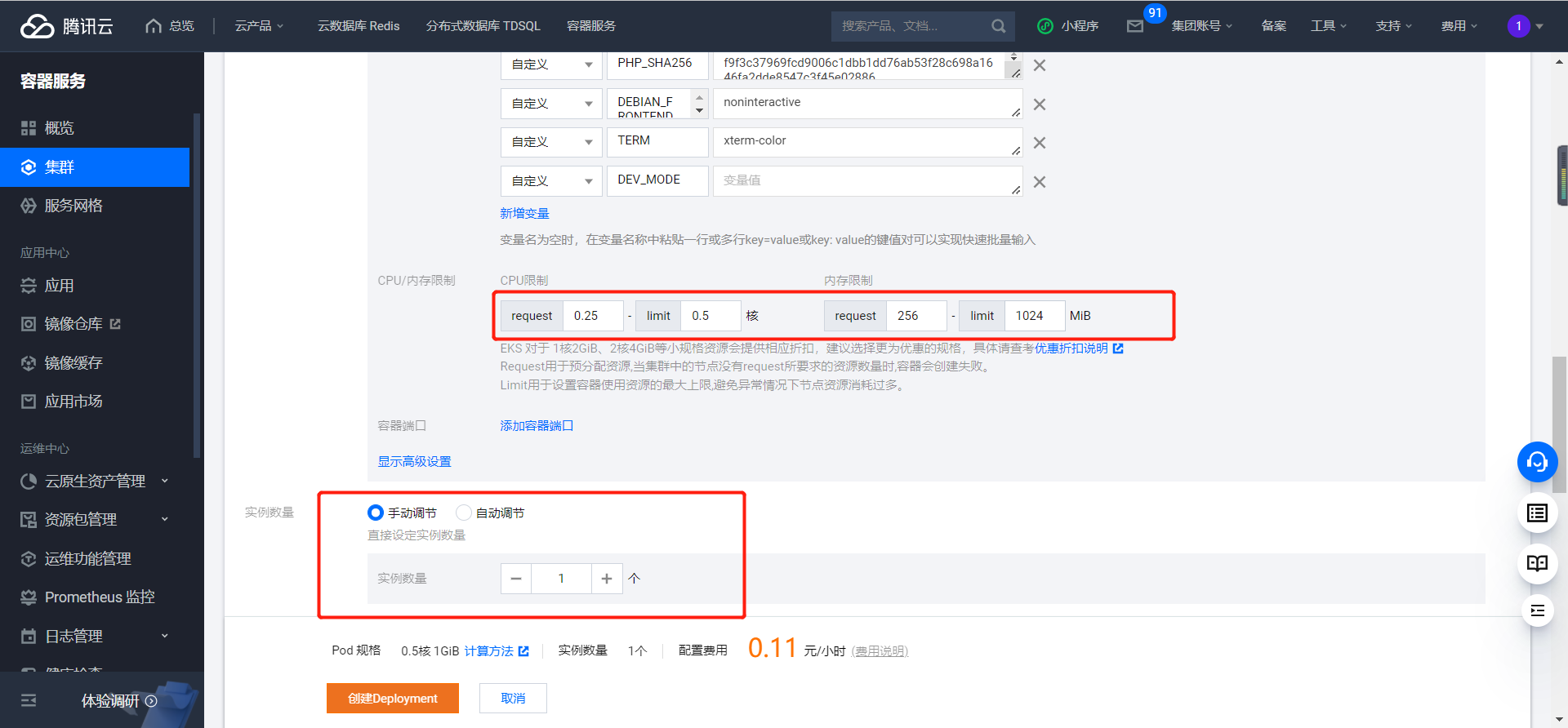Open type dropdown for PHP_SHA256 row
Viewport: 1568px width, 728px height.
pyautogui.click(x=551, y=64)
